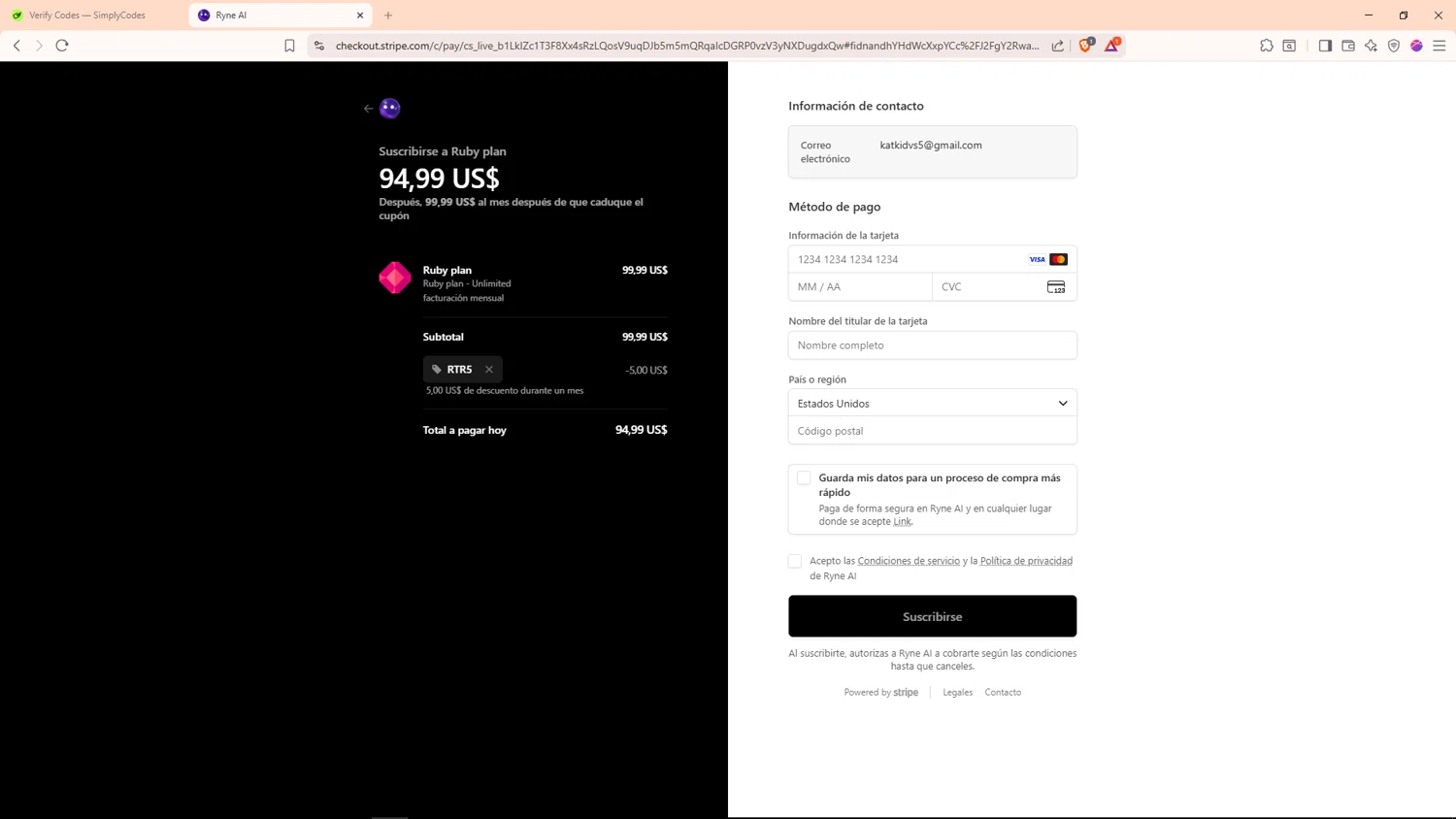Open the purple profile avatar icon
1456x819 pixels.
(1417, 46)
